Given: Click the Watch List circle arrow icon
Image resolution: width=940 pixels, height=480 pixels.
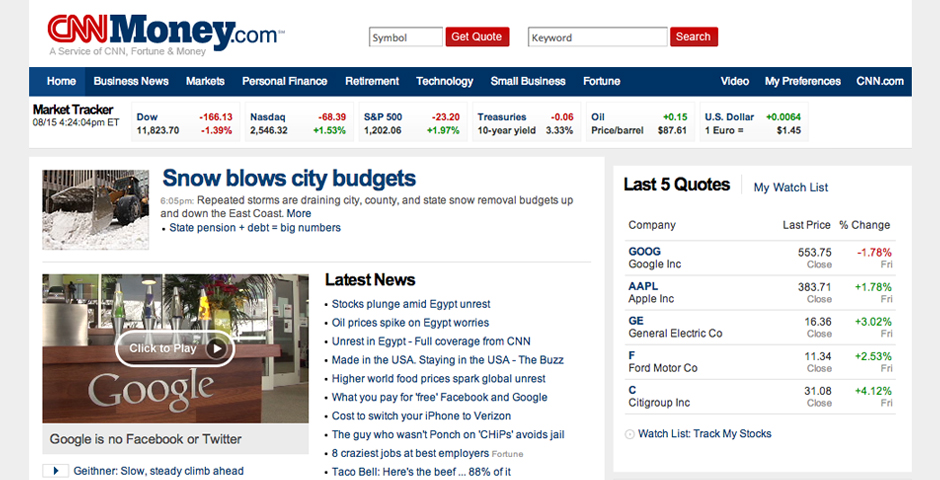Looking at the screenshot, I should click(629, 434).
